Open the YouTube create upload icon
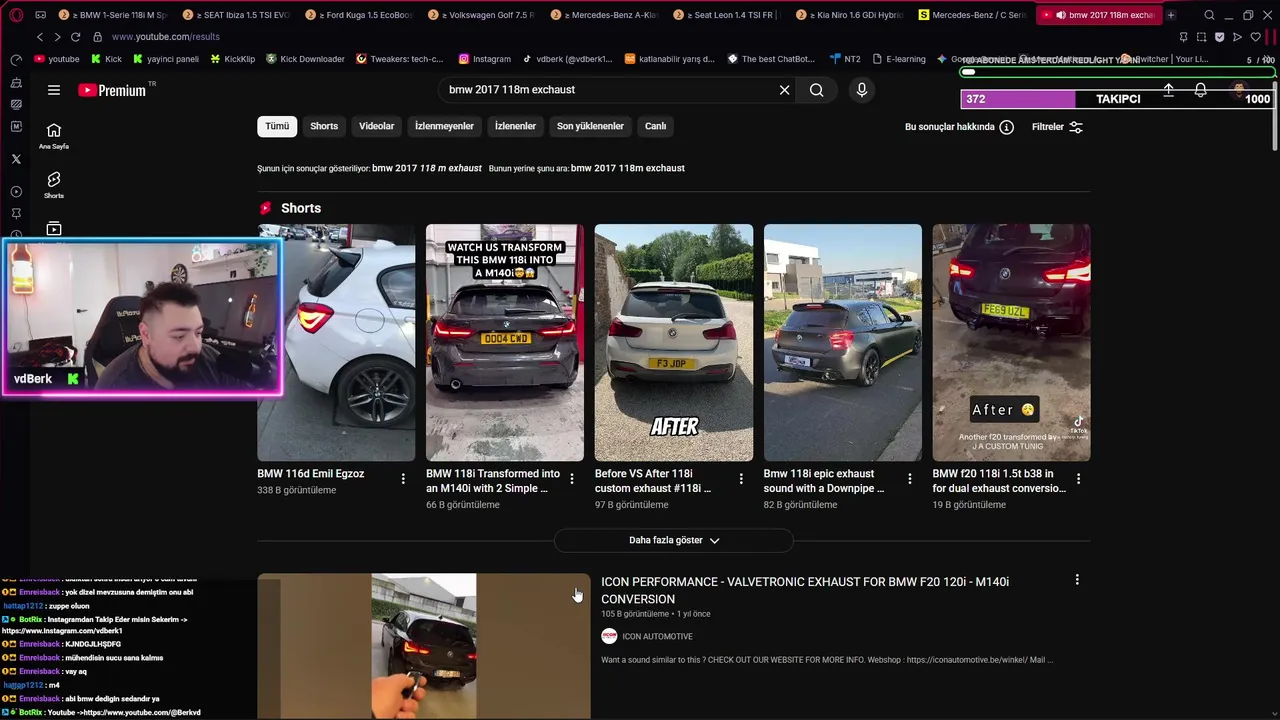This screenshot has height=720, width=1280. (x=1168, y=90)
